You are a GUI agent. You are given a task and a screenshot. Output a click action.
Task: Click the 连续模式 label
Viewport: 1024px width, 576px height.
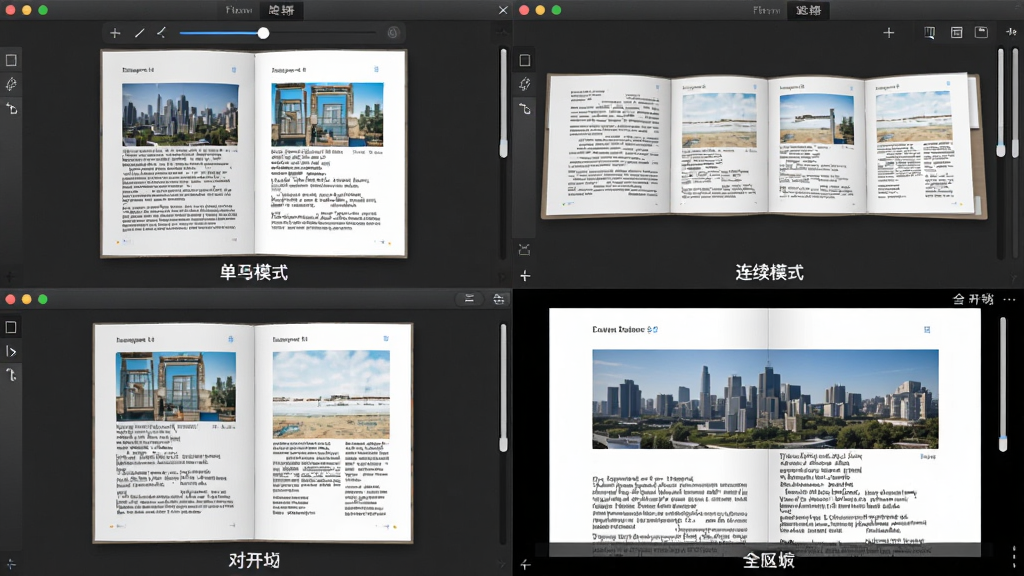coord(769,272)
